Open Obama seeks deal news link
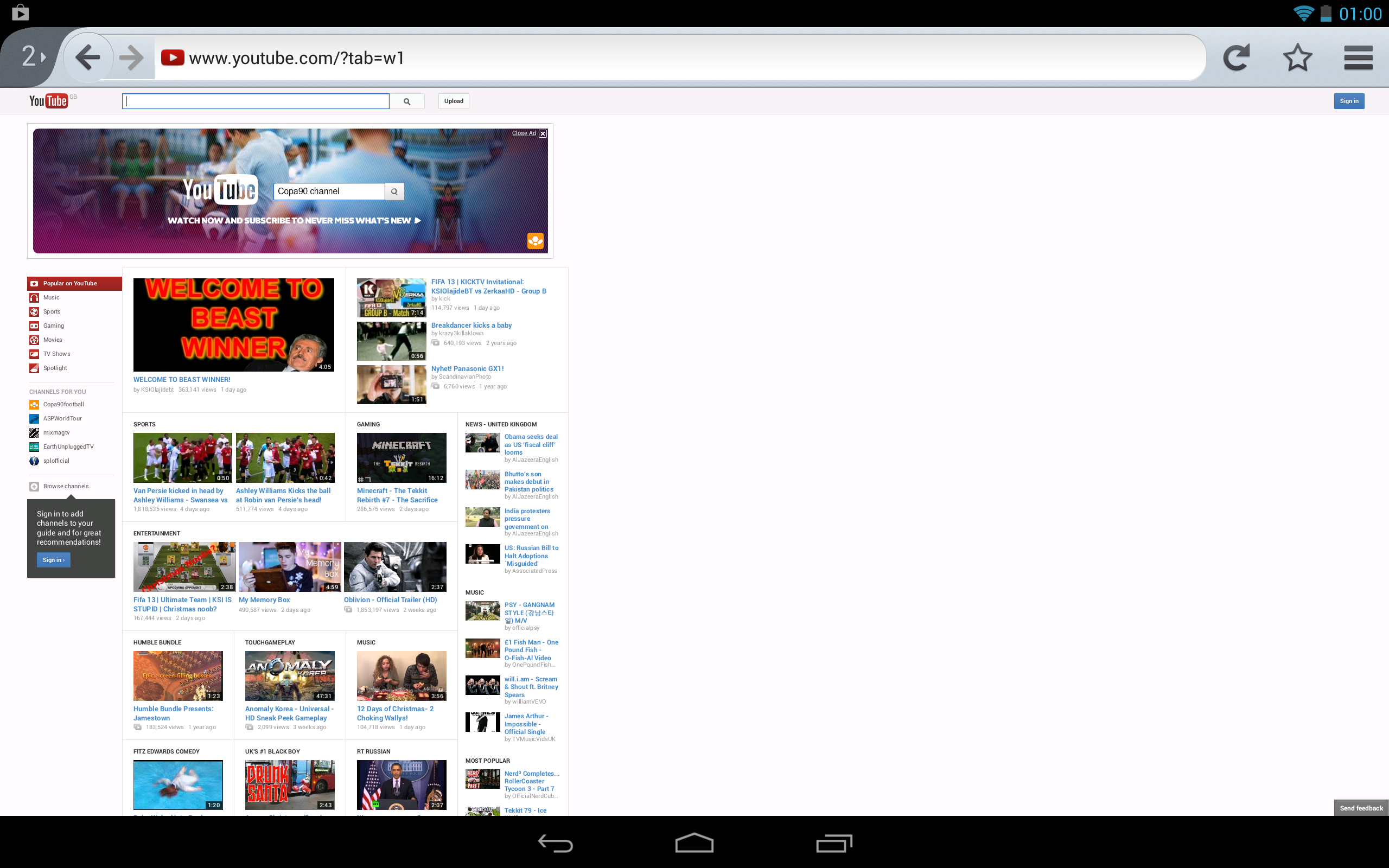 pos(531,444)
